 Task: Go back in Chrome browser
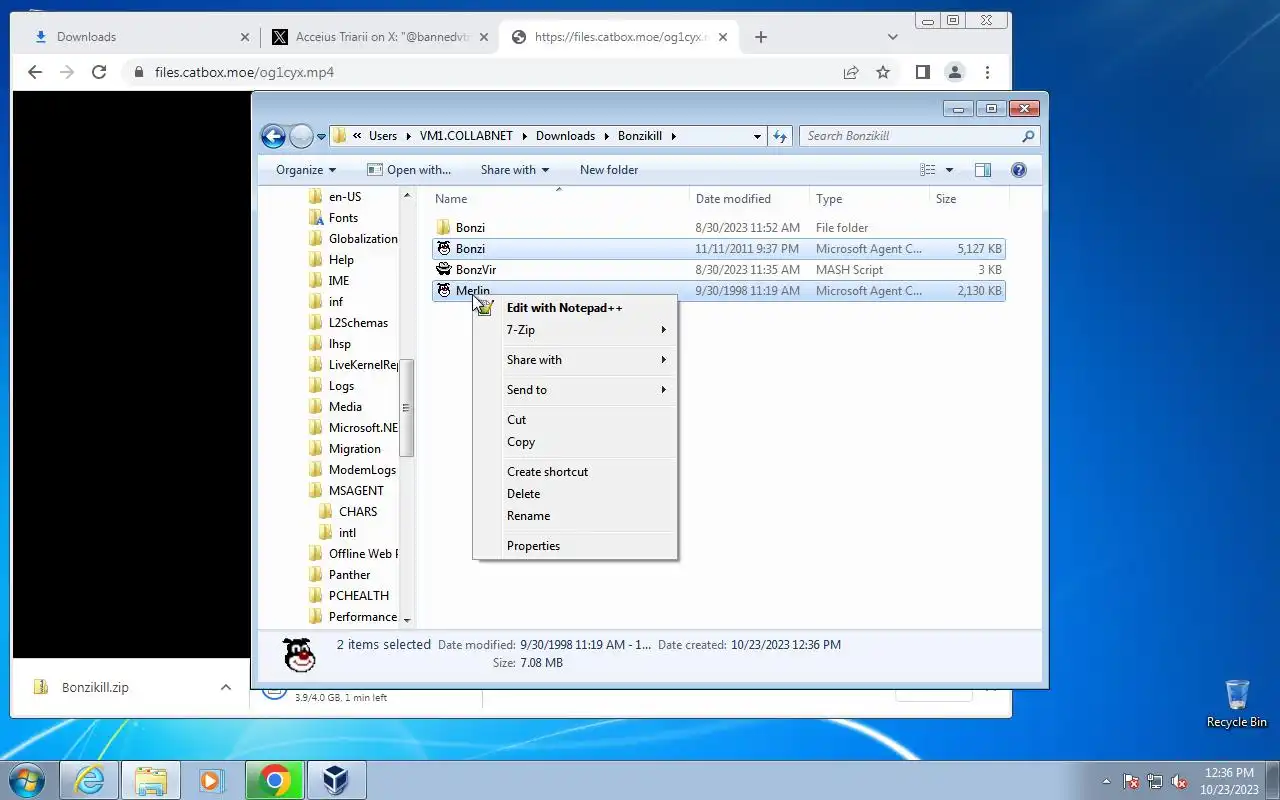point(35,72)
